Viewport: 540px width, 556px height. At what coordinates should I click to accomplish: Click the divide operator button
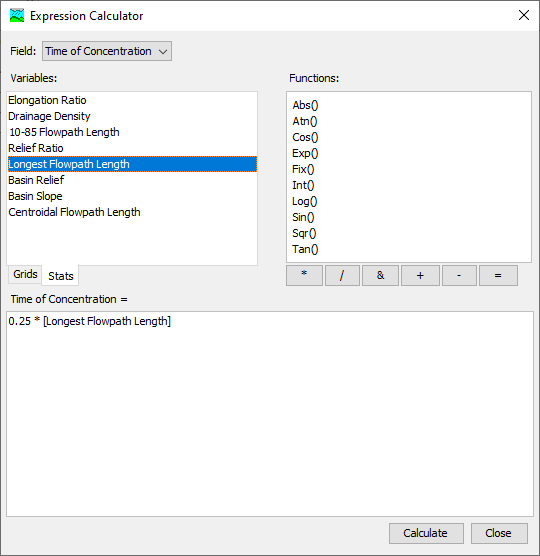coord(342,276)
